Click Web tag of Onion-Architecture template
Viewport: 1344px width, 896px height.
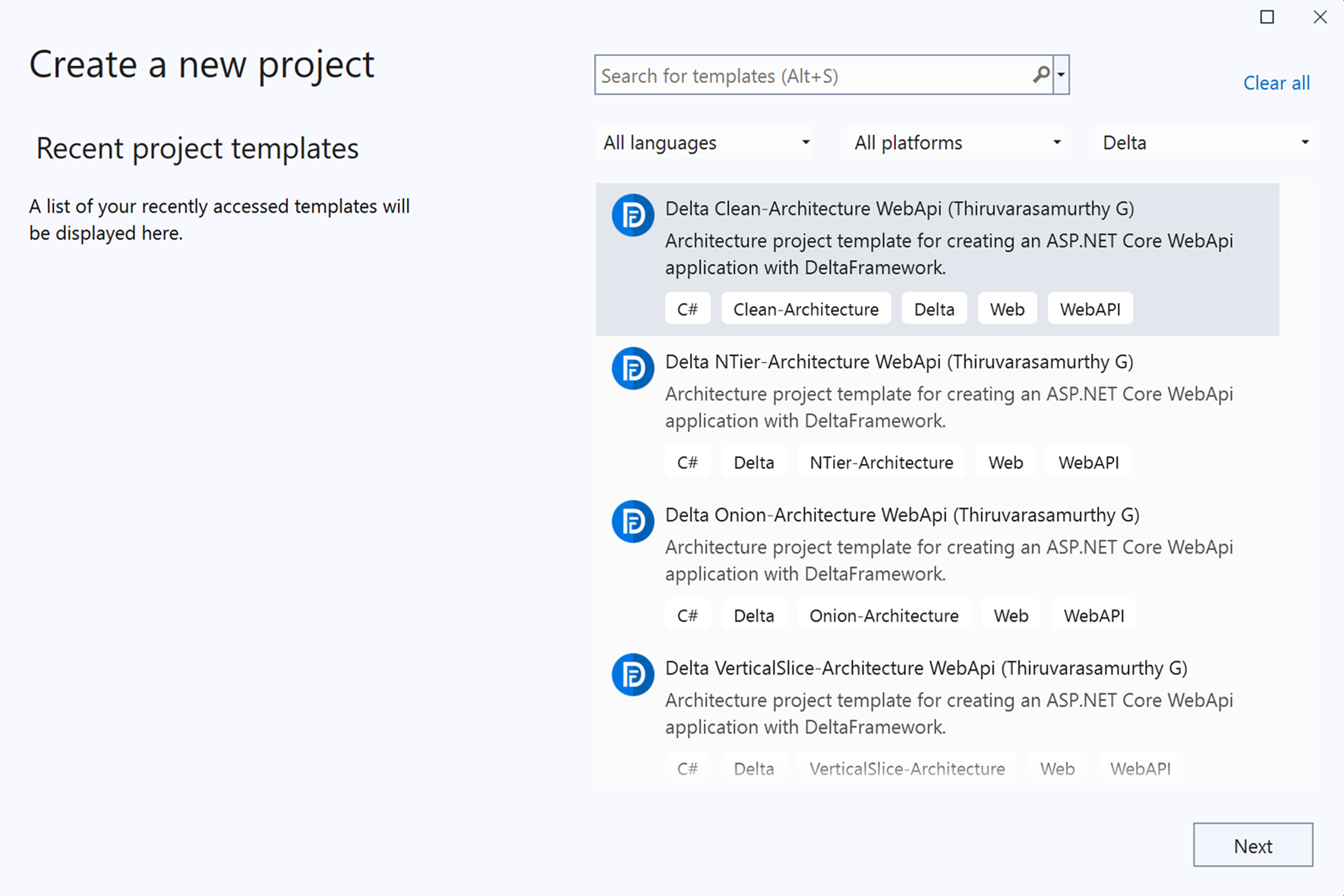[1011, 616]
